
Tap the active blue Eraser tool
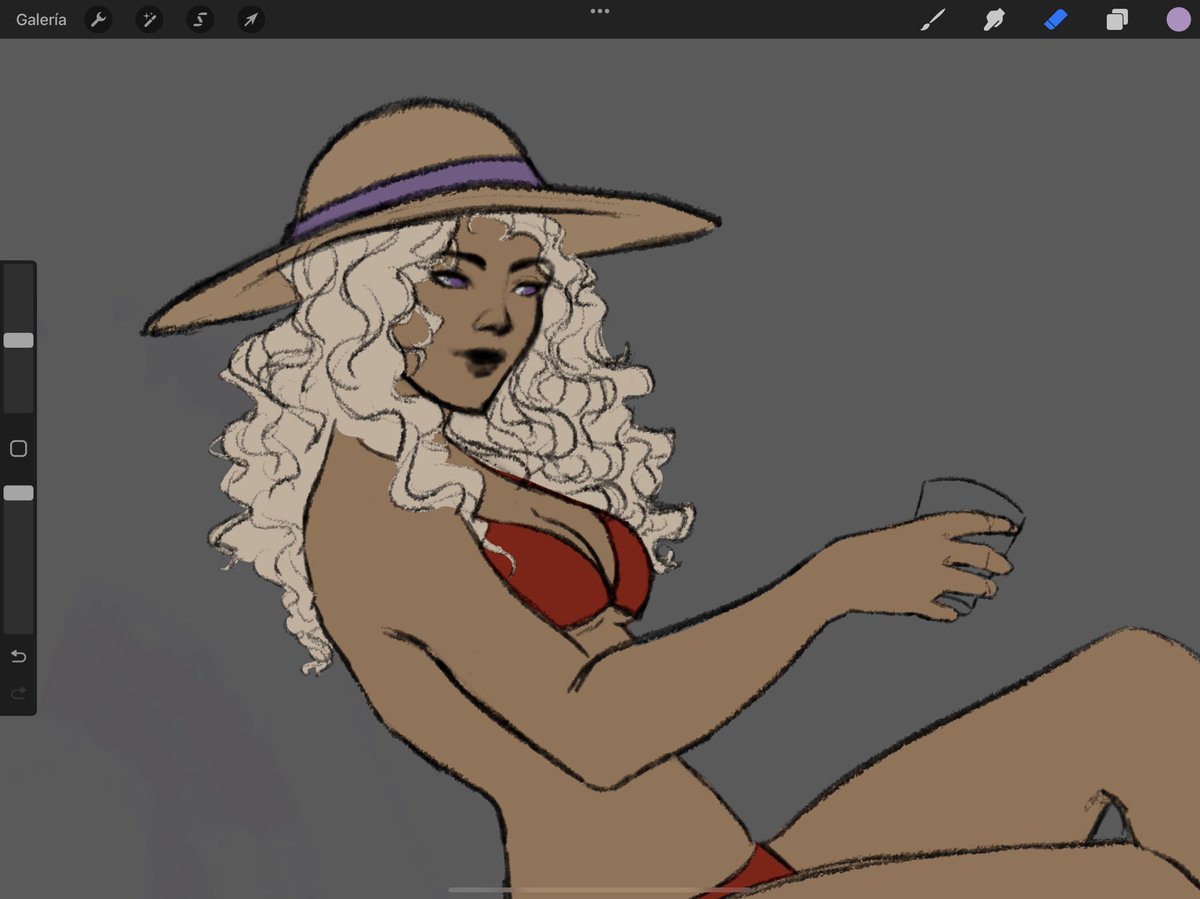coord(1056,19)
